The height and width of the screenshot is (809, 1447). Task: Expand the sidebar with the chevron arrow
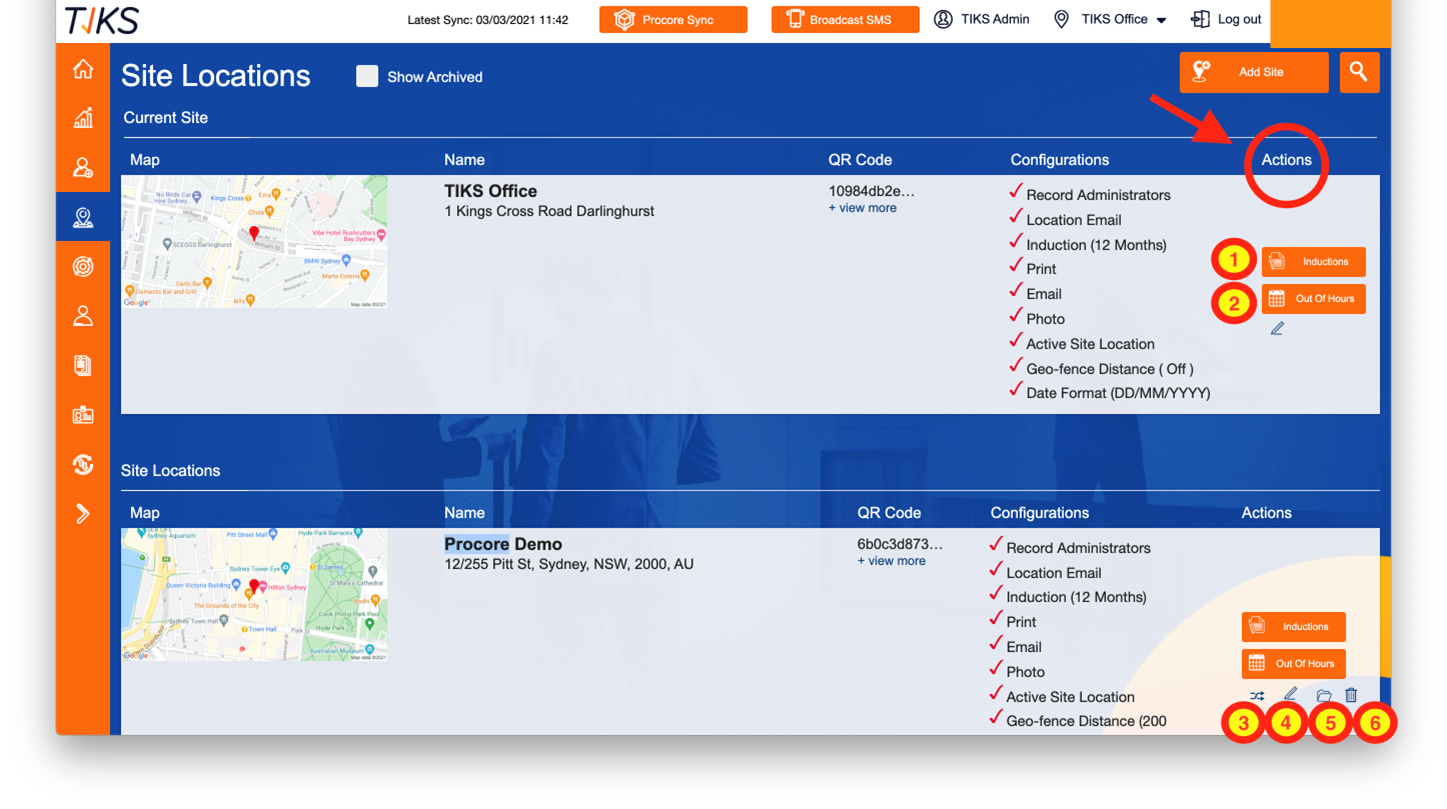pos(83,514)
